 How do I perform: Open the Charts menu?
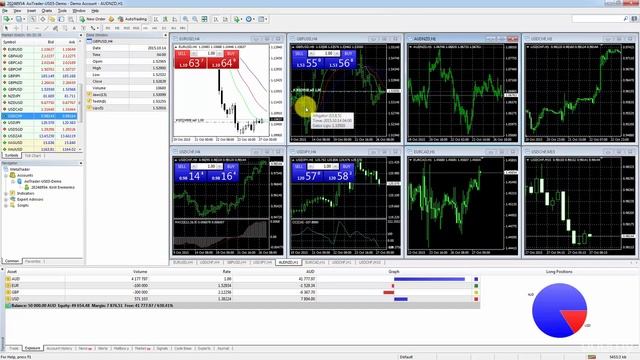point(47,11)
